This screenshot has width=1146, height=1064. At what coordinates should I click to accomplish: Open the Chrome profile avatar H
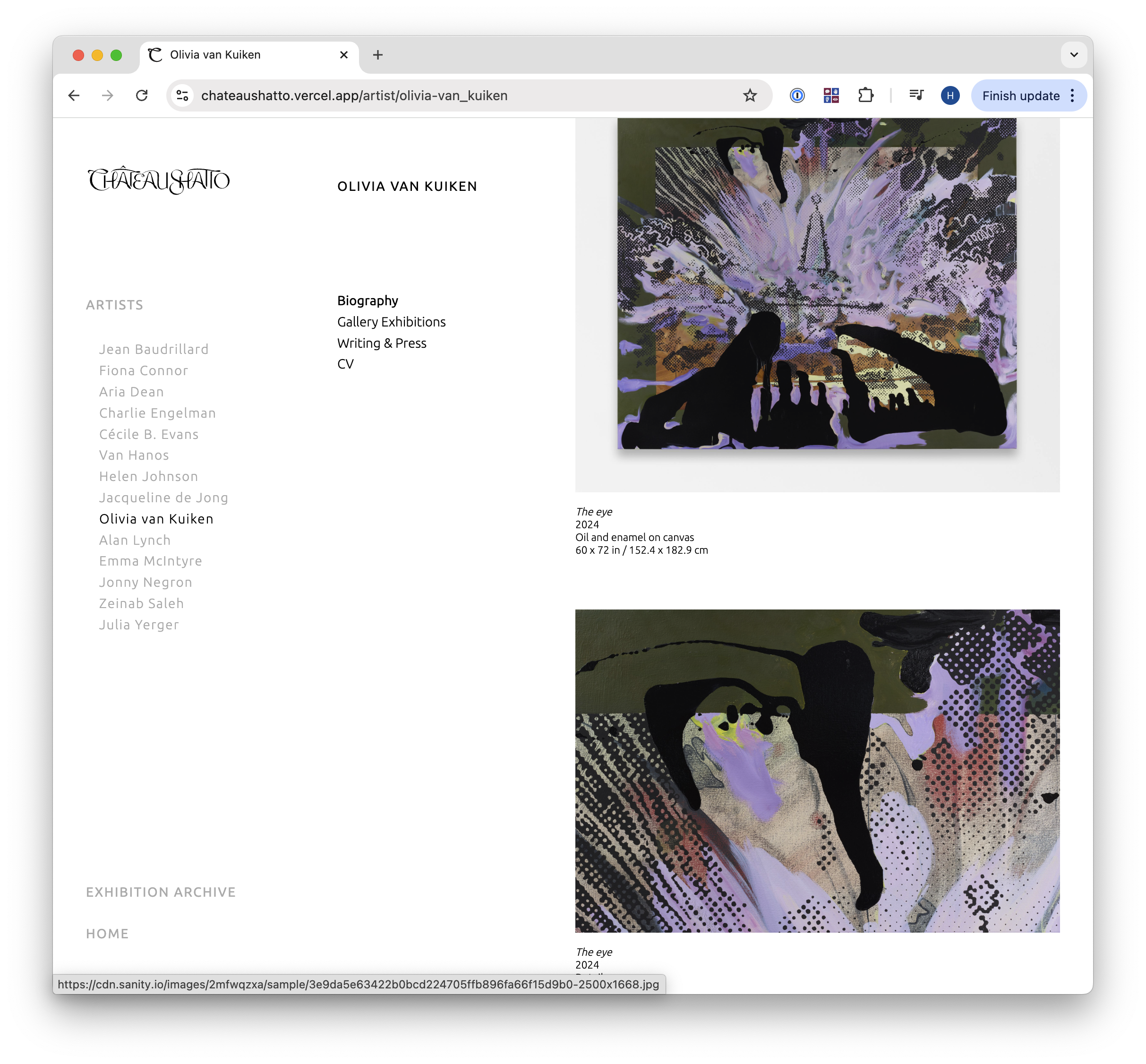(949, 95)
